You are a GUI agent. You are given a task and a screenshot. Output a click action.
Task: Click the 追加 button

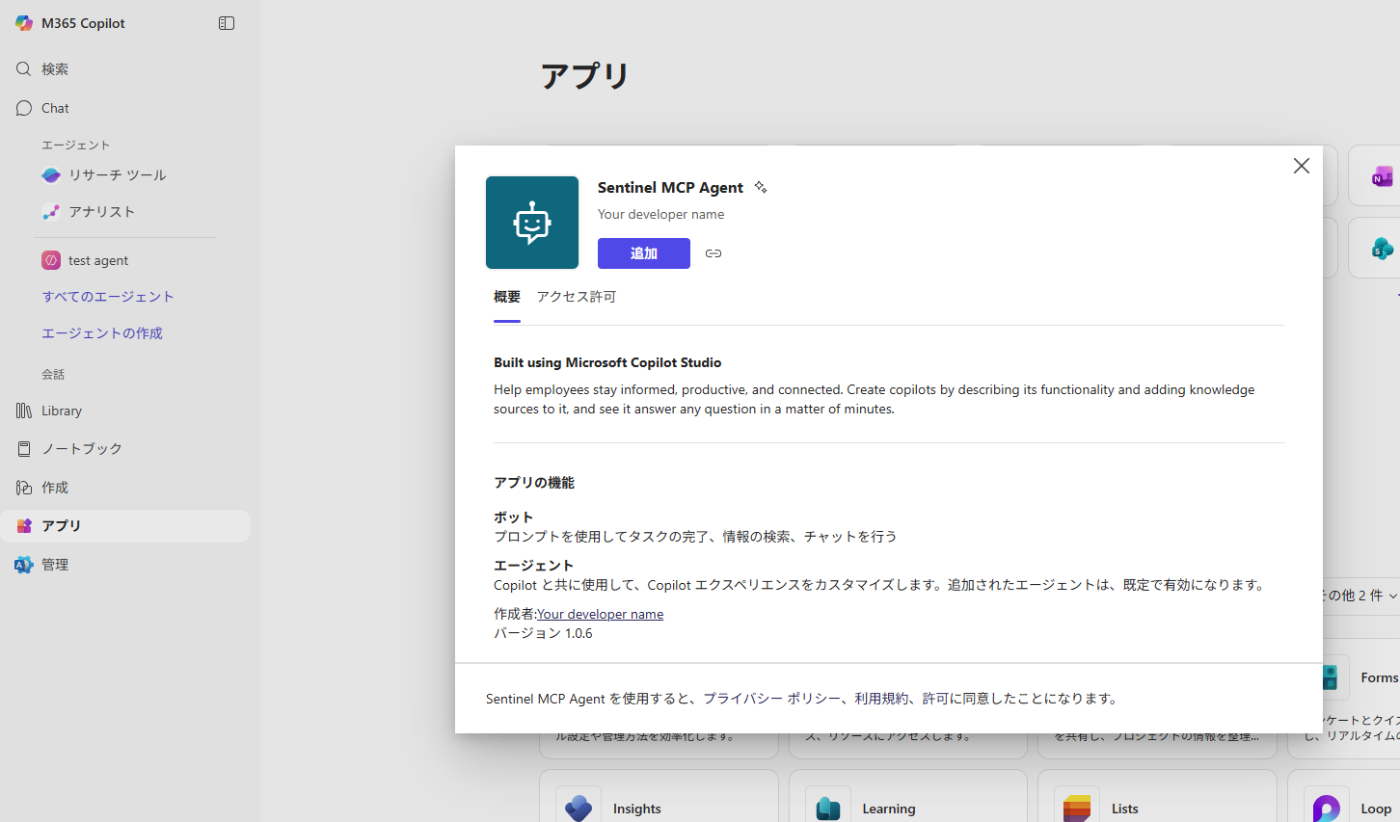click(644, 253)
